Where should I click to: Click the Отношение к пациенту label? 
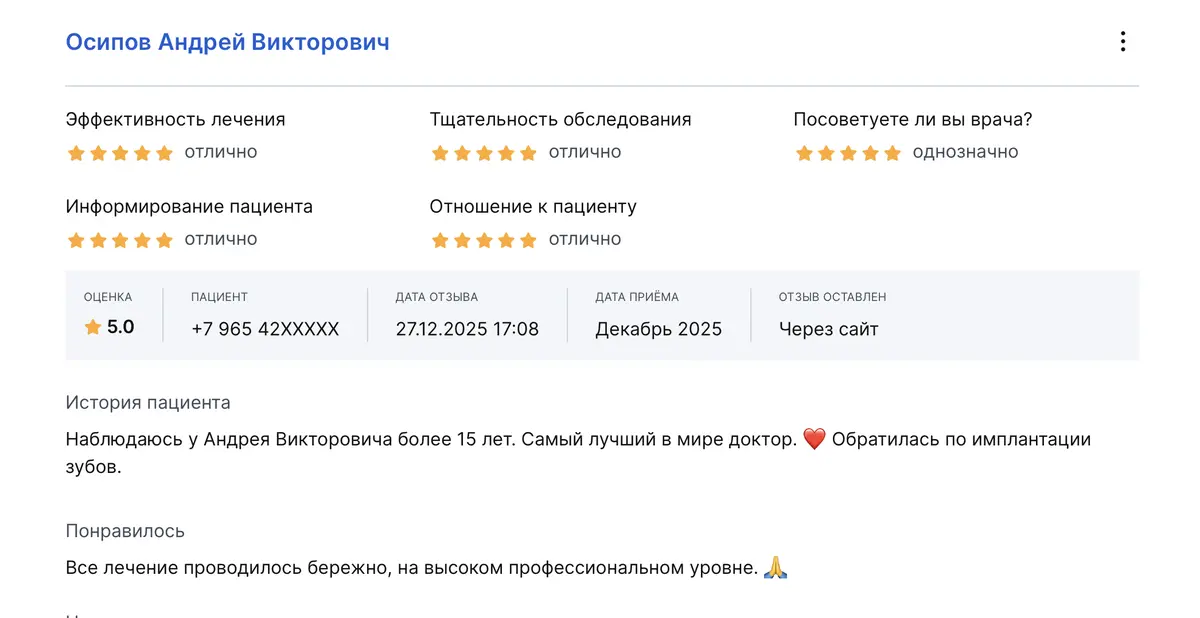pyautogui.click(x=533, y=207)
